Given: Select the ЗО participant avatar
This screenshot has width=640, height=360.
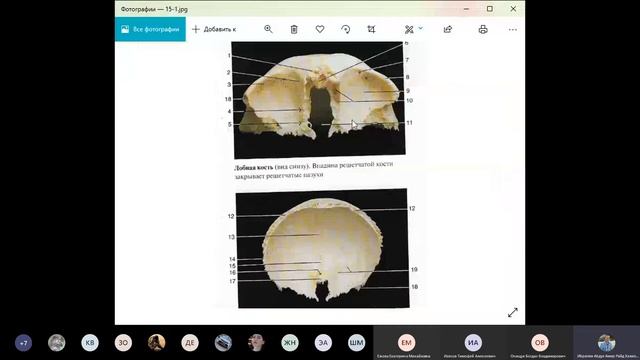Looking at the screenshot, I should click(123, 343).
